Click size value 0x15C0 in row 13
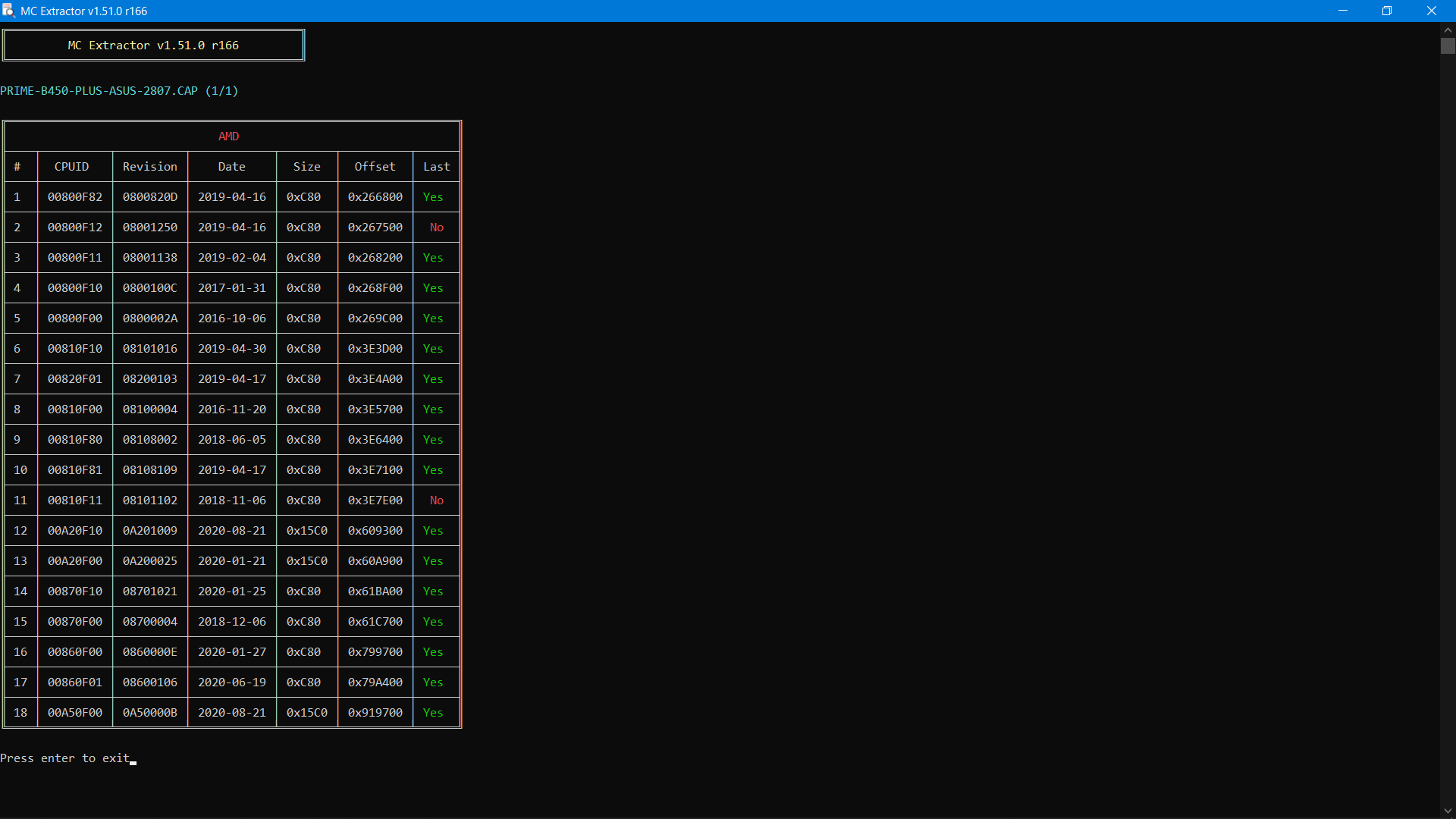Viewport: 1456px width, 819px height. pos(306,560)
